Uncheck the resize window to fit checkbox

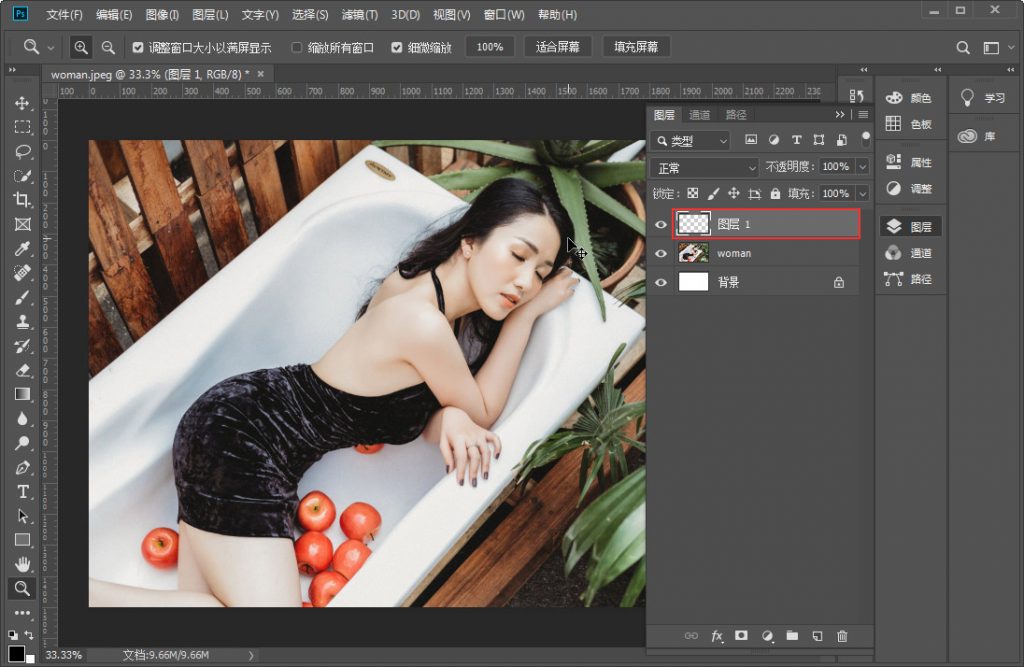[x=138, y=47]
